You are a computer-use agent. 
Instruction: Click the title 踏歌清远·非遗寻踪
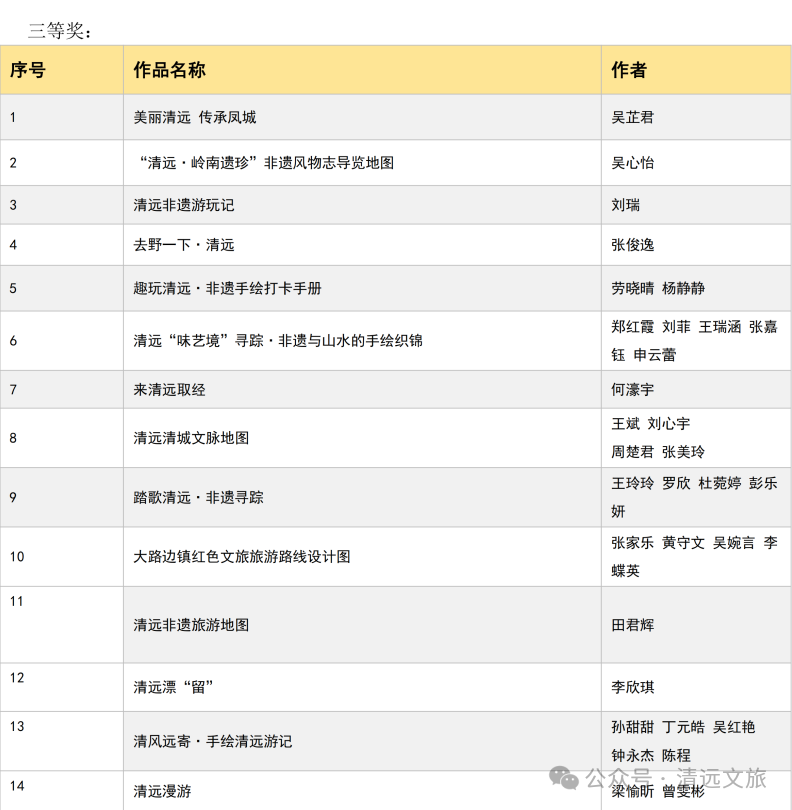198,497
